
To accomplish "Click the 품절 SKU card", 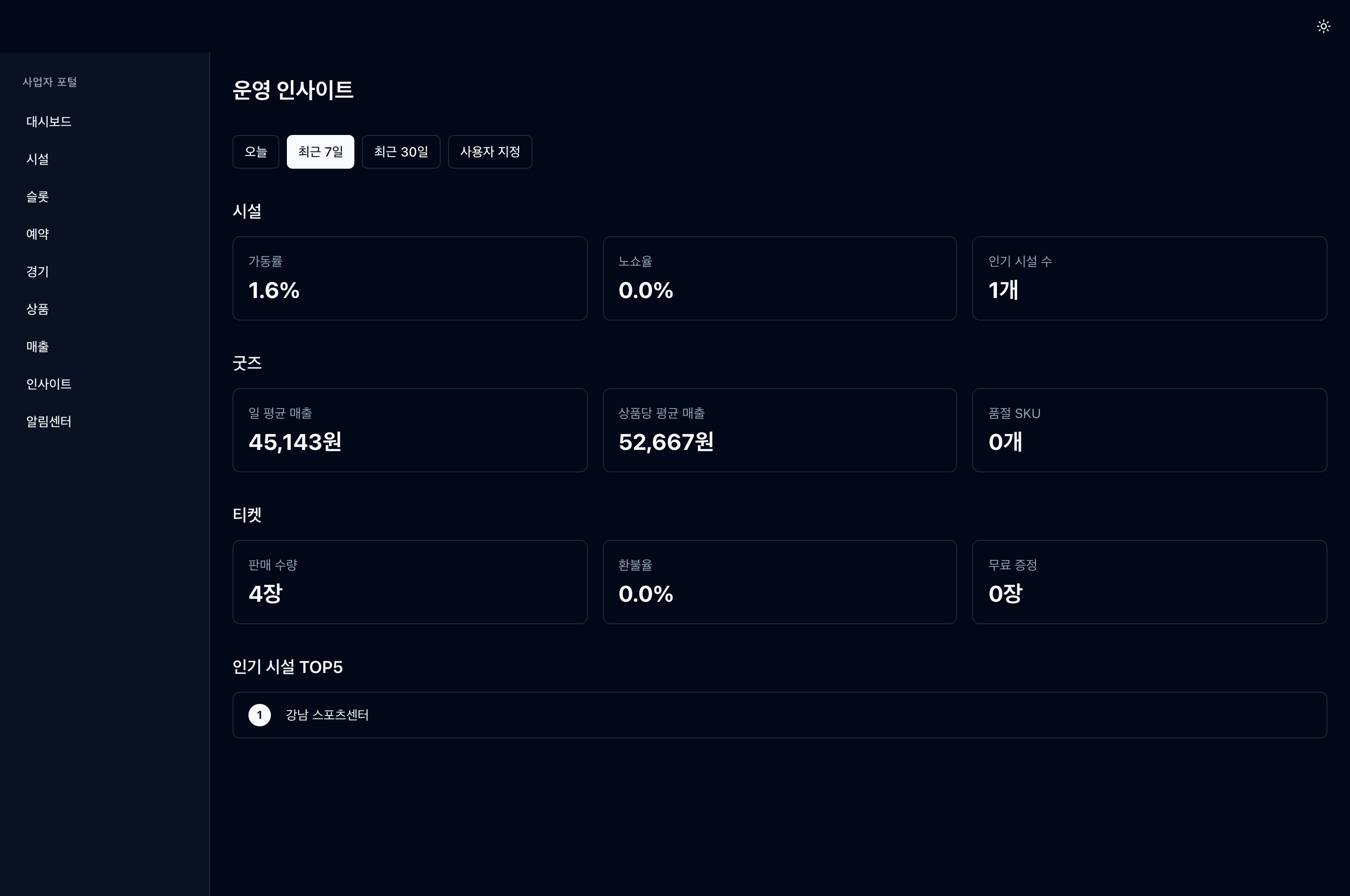I will pyautogui.click(x=1149, y=430).
